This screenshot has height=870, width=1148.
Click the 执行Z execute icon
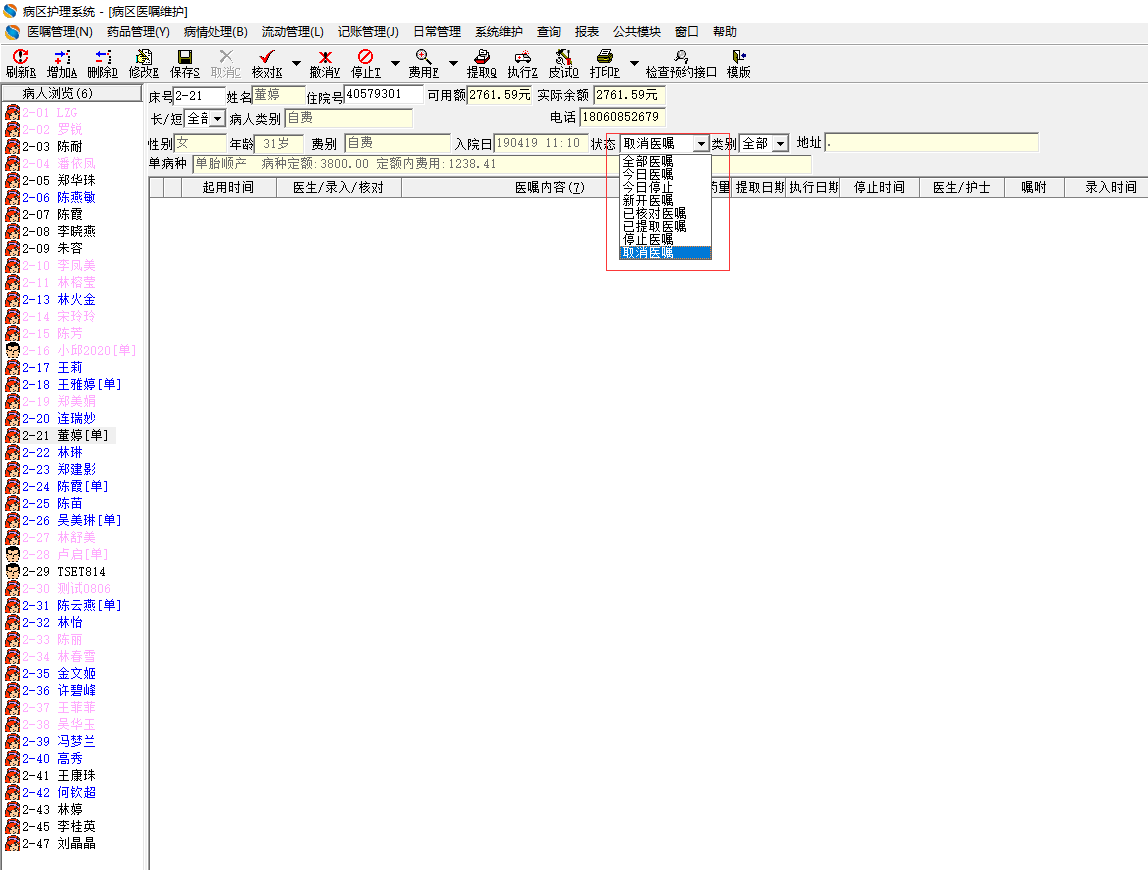tap(522, 57)
